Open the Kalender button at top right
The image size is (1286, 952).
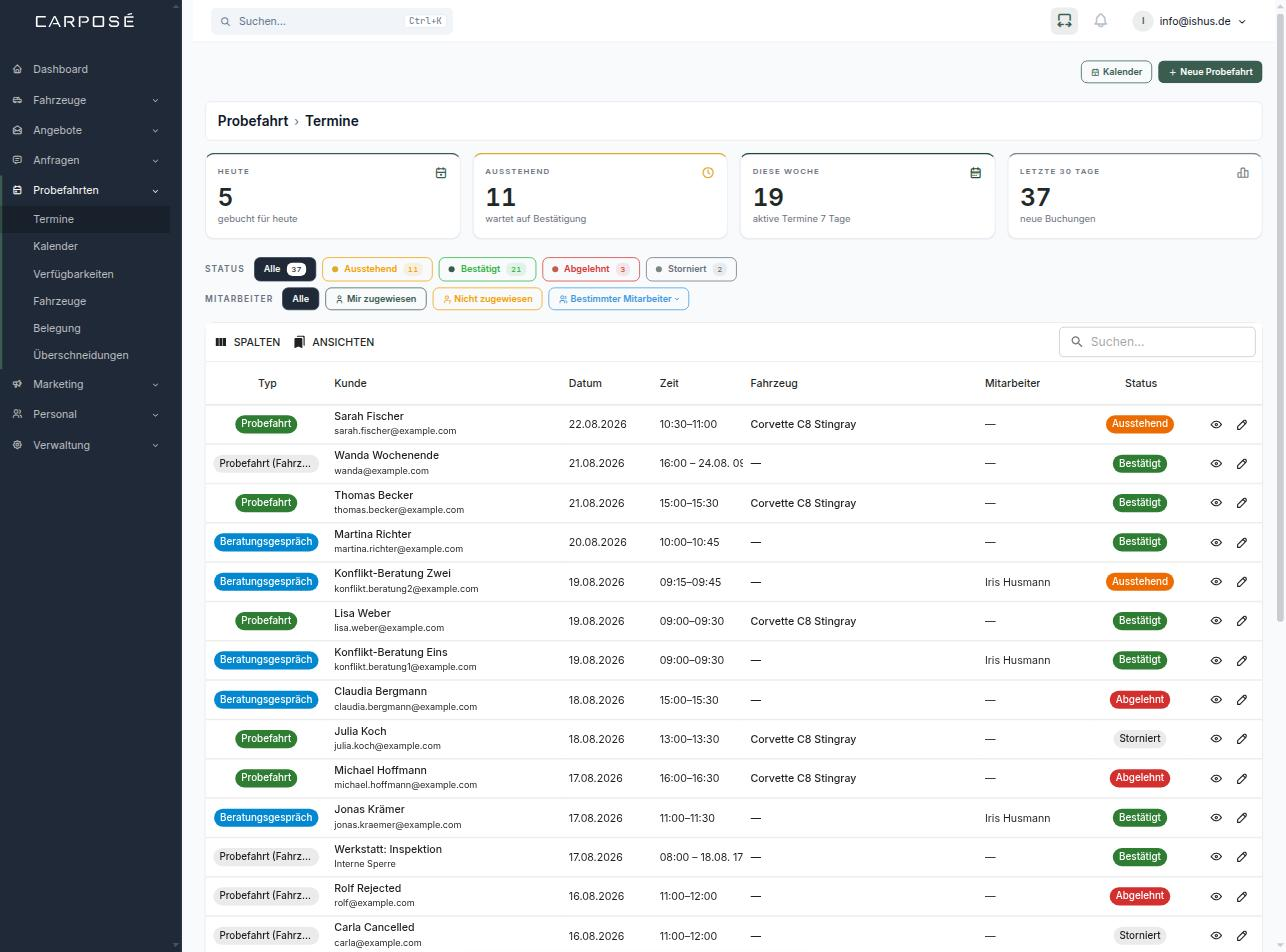click(1116, 72)
